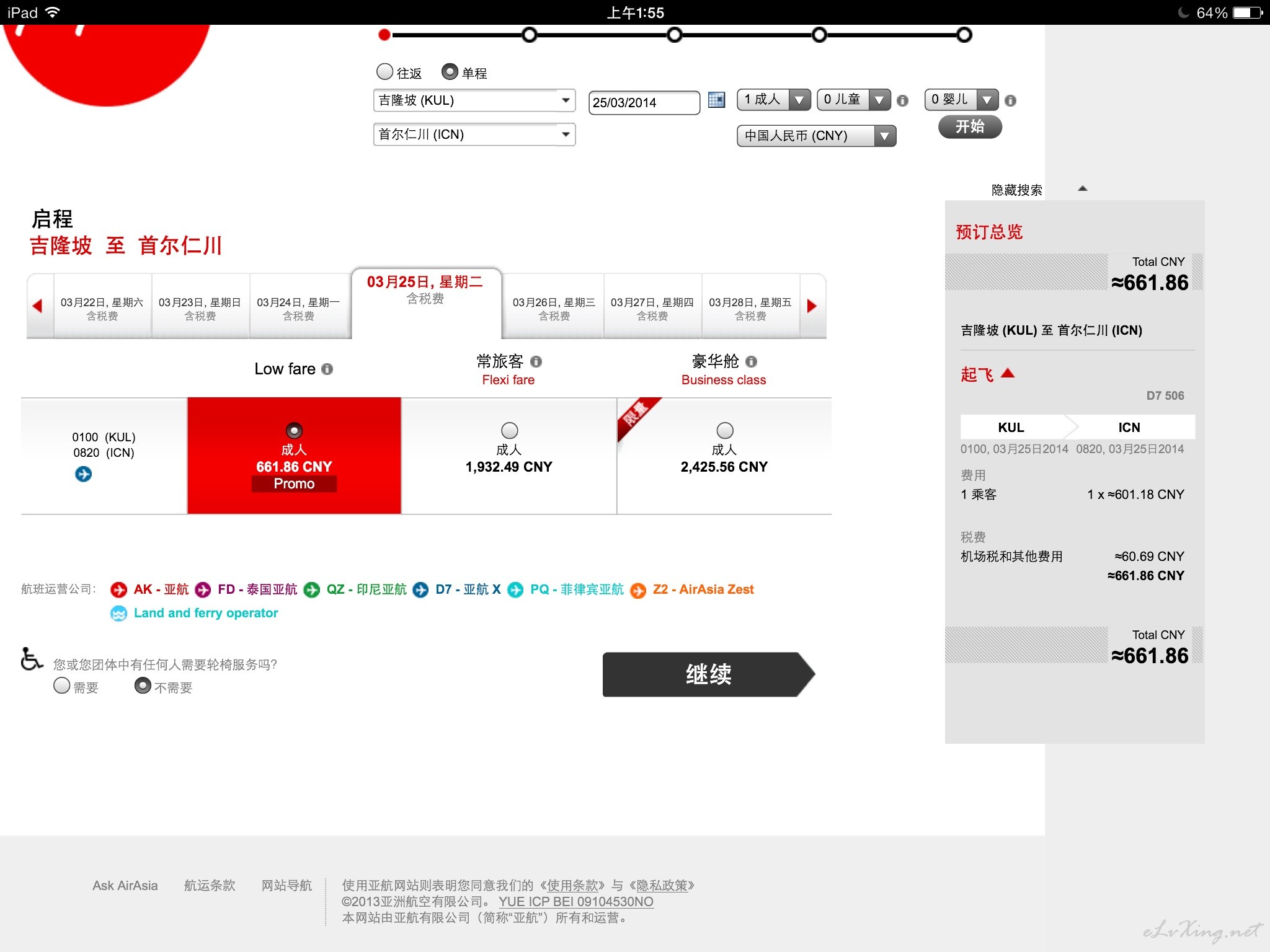
Task: Click QZ 印尼亚航 green plane icon
Action: [x=312, y=589]
